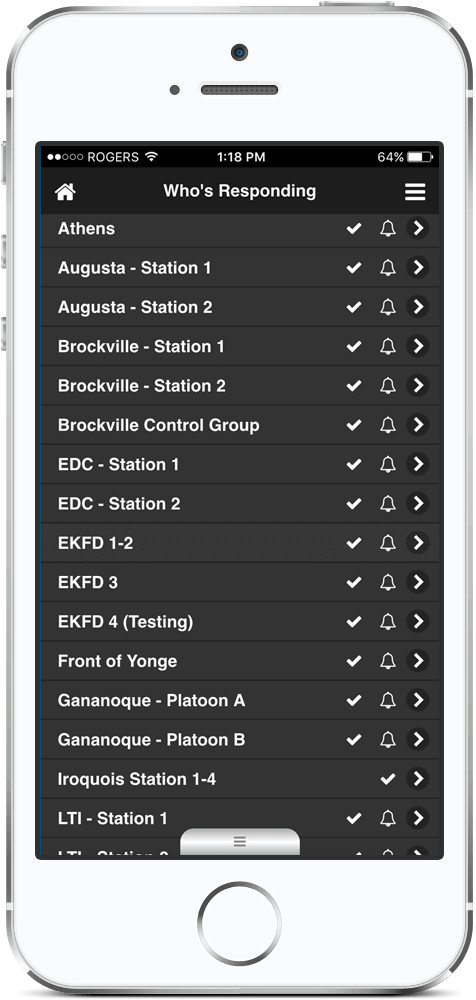The image size is (476, 1000).
Task: Toggle checkmark for Brockville Control Group
Action: 353,425
